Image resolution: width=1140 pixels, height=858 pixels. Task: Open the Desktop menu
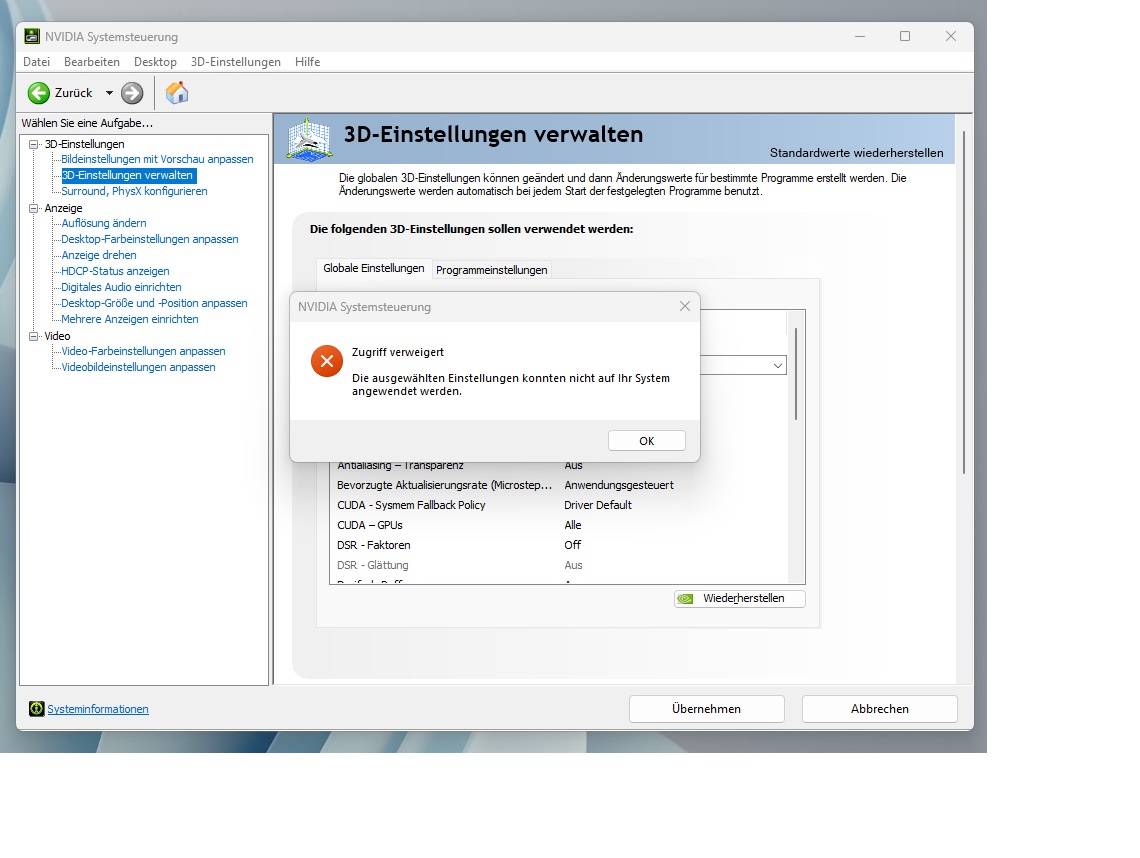point(155,62)
